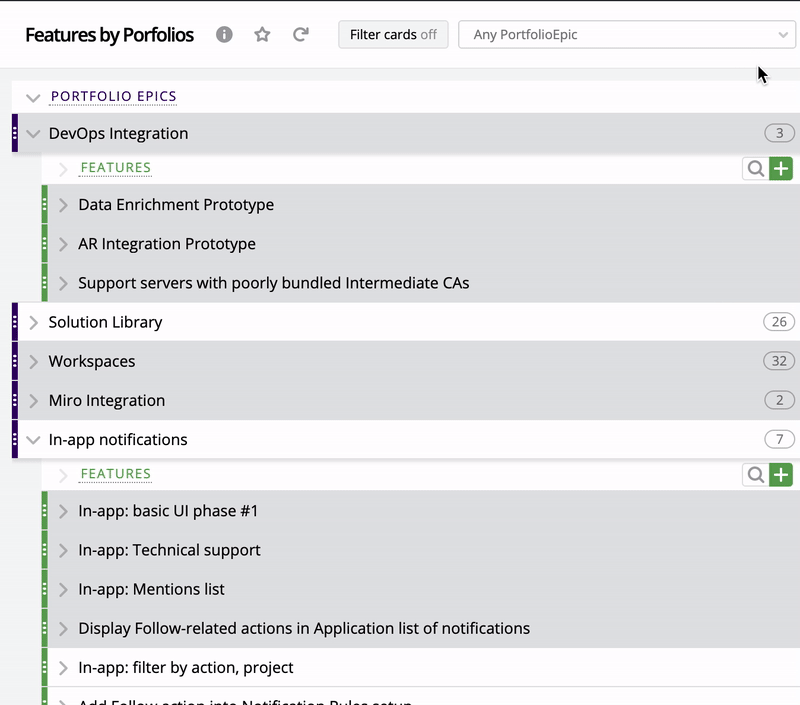Click green state strip on In-app: basic UI phase #1
Viewport: 800px width, 705px height.
click(x=47, y=510)
